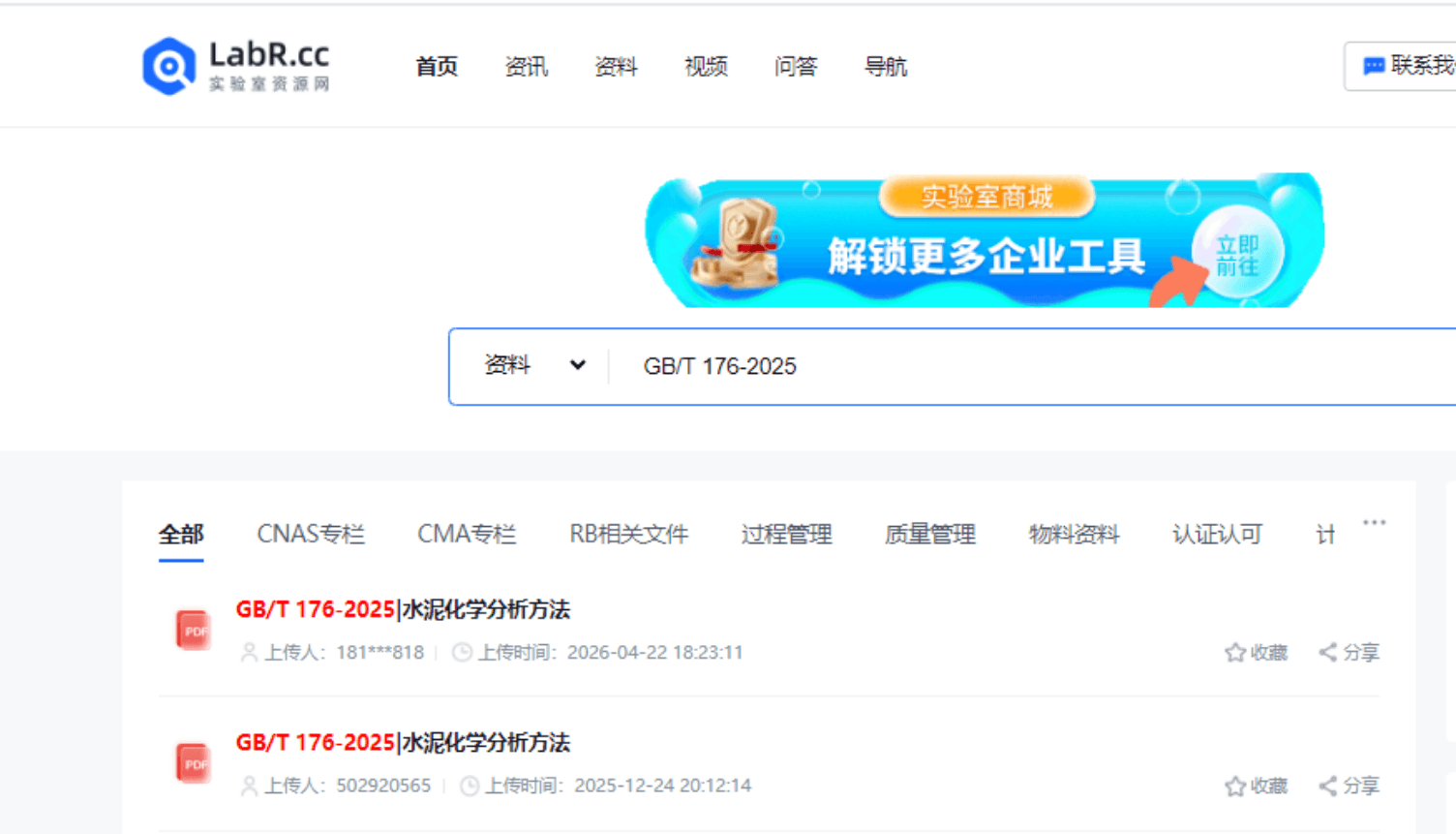
Task: Share 分享 icon for the second result
Action: [x=1349, y=786]
